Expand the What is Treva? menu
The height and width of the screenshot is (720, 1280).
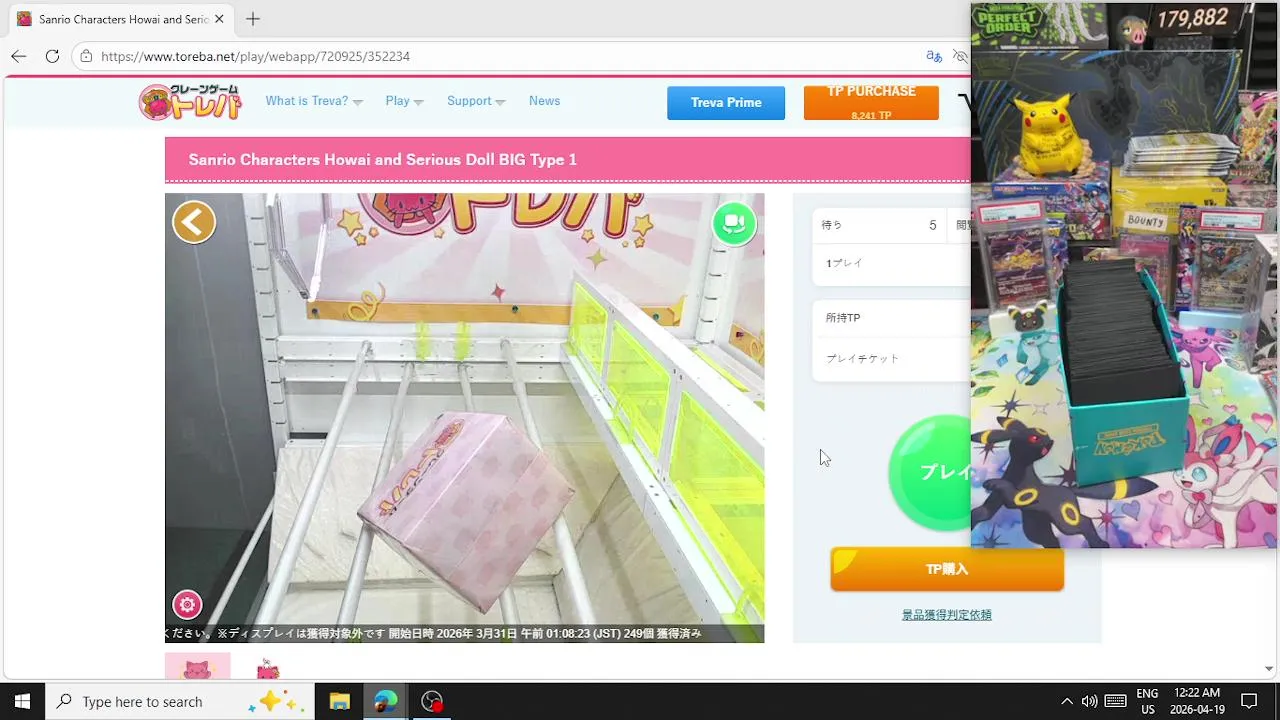click(314, 101)
